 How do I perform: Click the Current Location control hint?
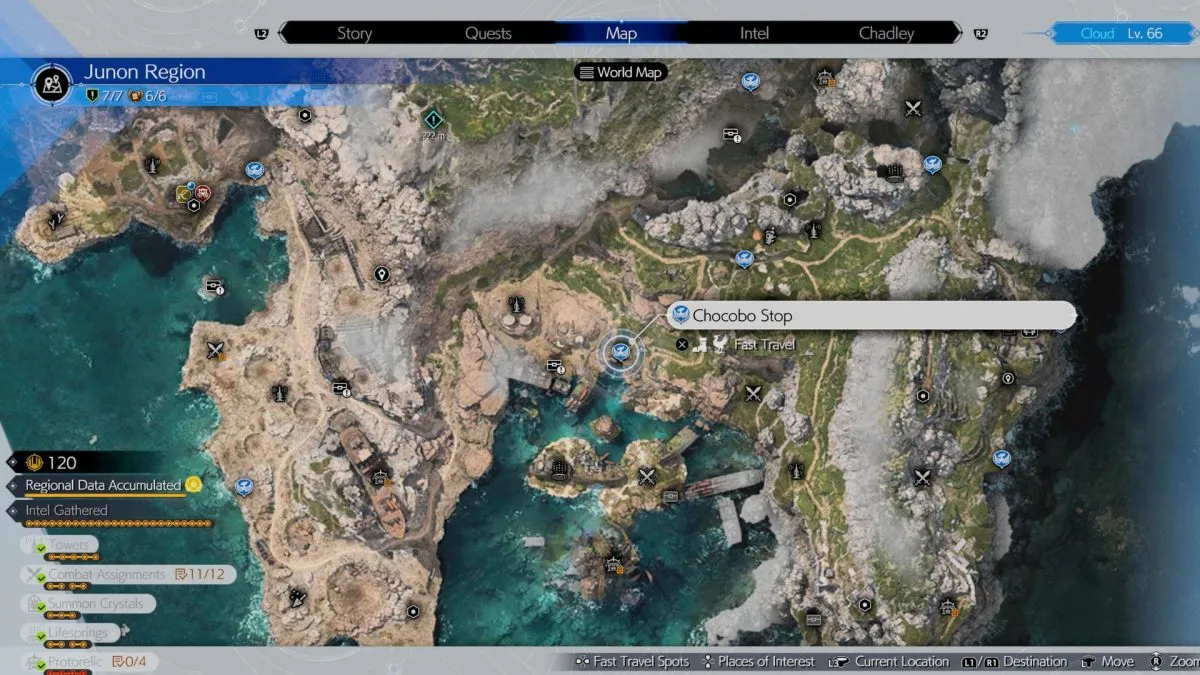[888, 661]
